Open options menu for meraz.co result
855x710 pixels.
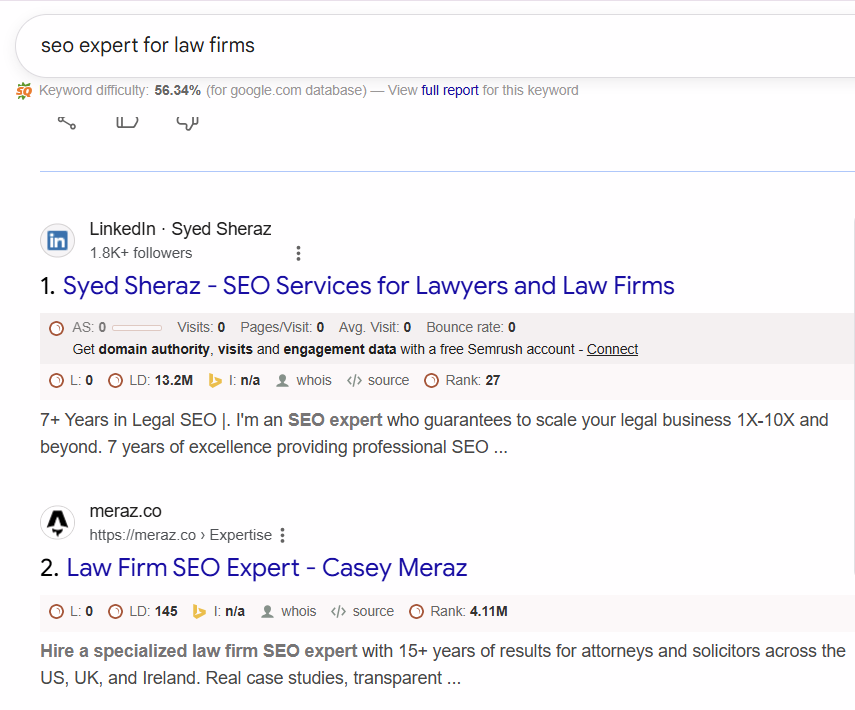(282, 535)
